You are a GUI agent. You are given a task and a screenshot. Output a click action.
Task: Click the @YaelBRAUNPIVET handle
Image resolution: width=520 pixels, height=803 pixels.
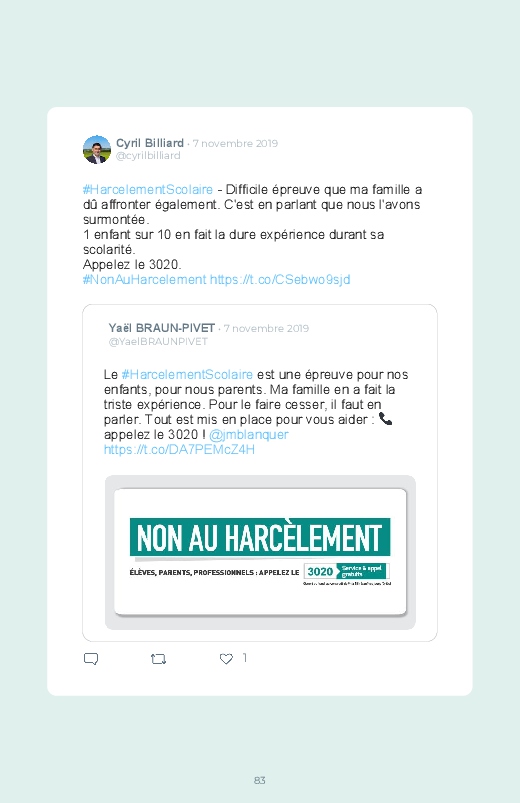[158, 342]
